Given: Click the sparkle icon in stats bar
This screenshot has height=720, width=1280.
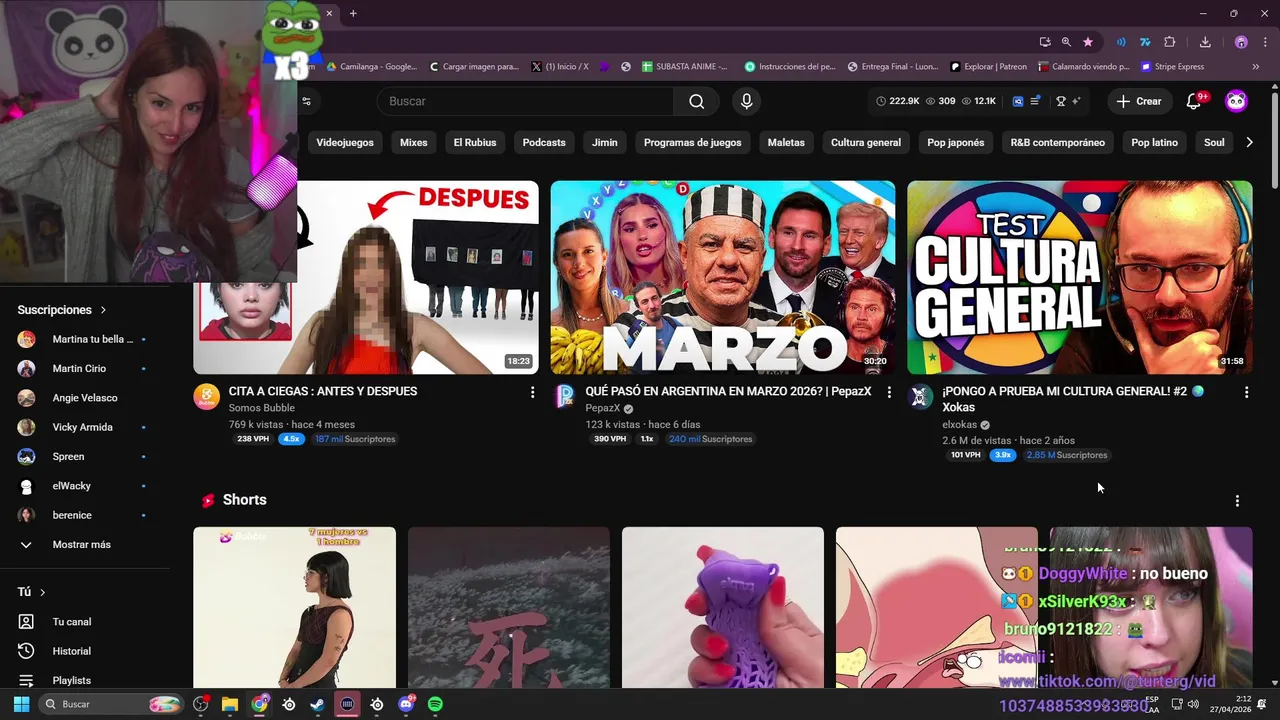Looking at the screenshot, I should tap(1077, 101).
